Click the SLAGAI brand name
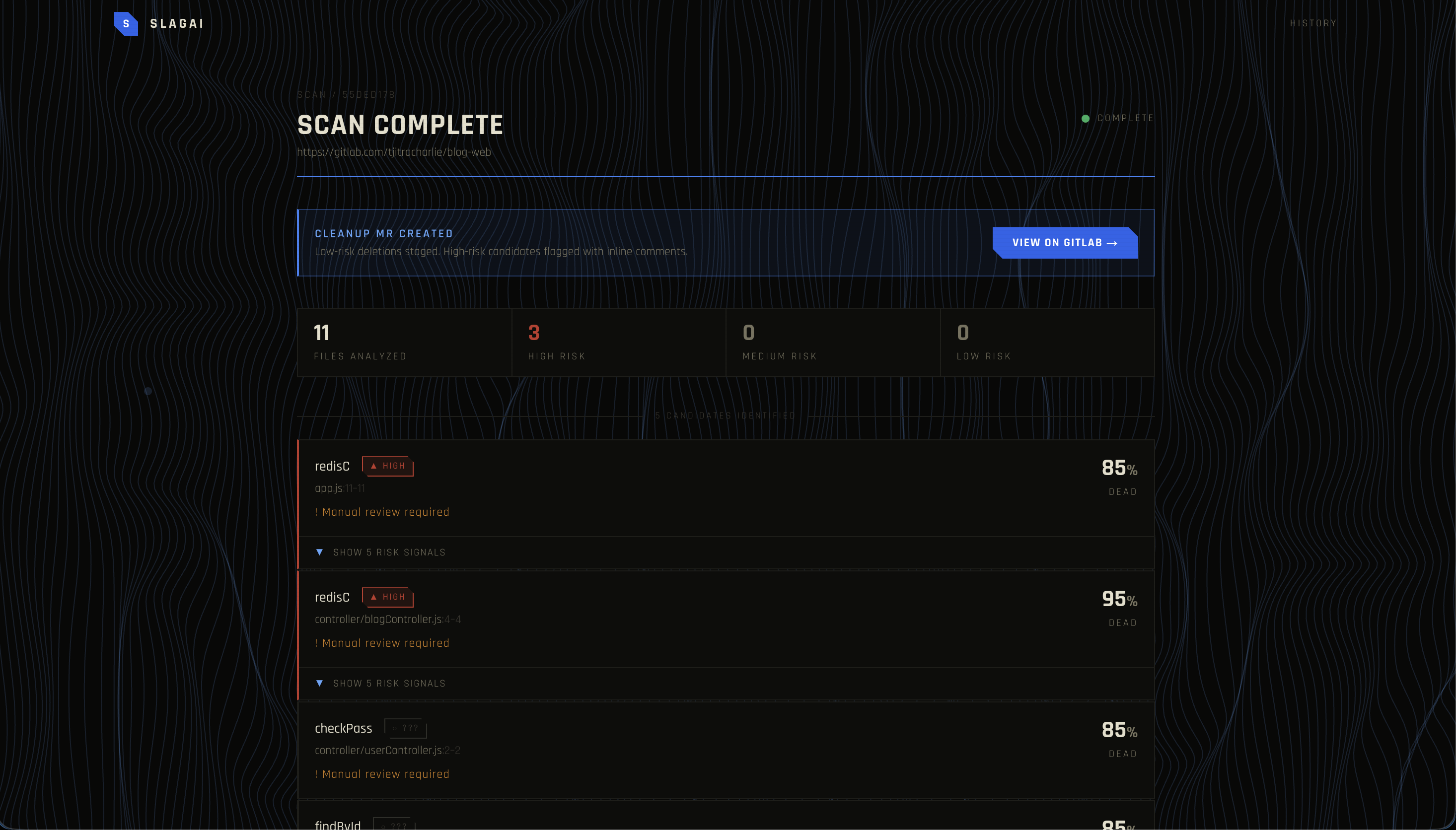Screen dimensions: 1456x830 [177, 23]
